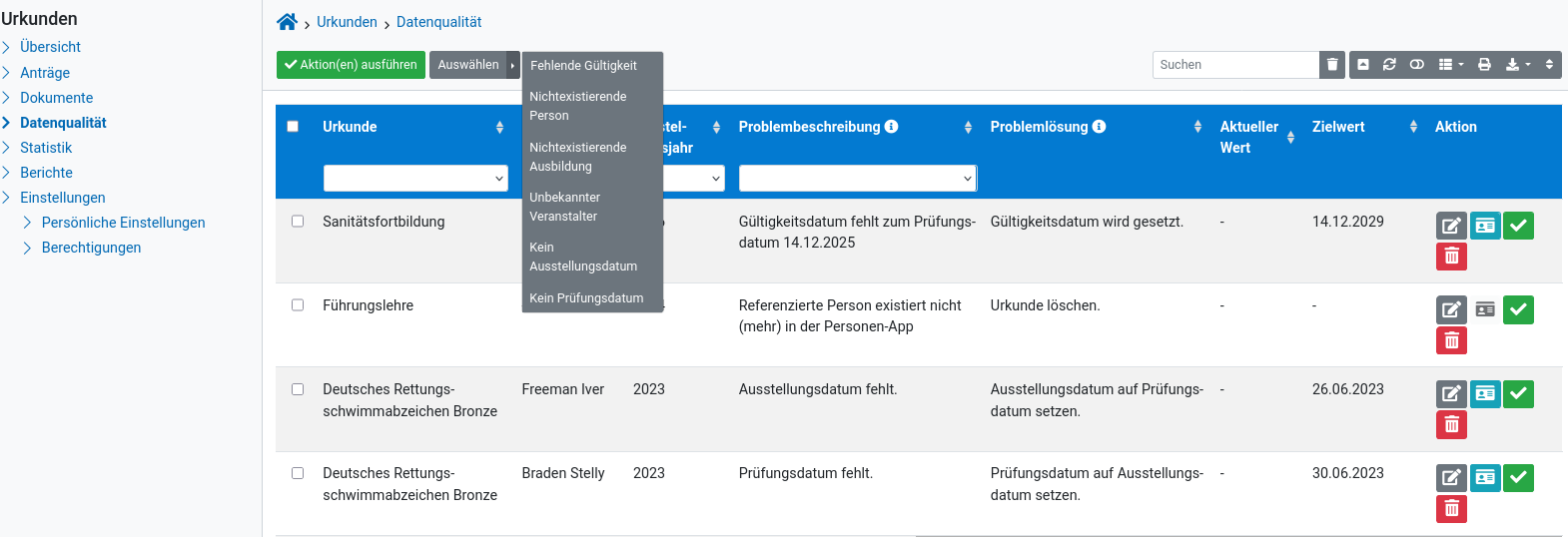Edit the Sanitätsfortbildung row entry
The image size is (1568, 537).
pyautogui.click(x=1451, y=226)
